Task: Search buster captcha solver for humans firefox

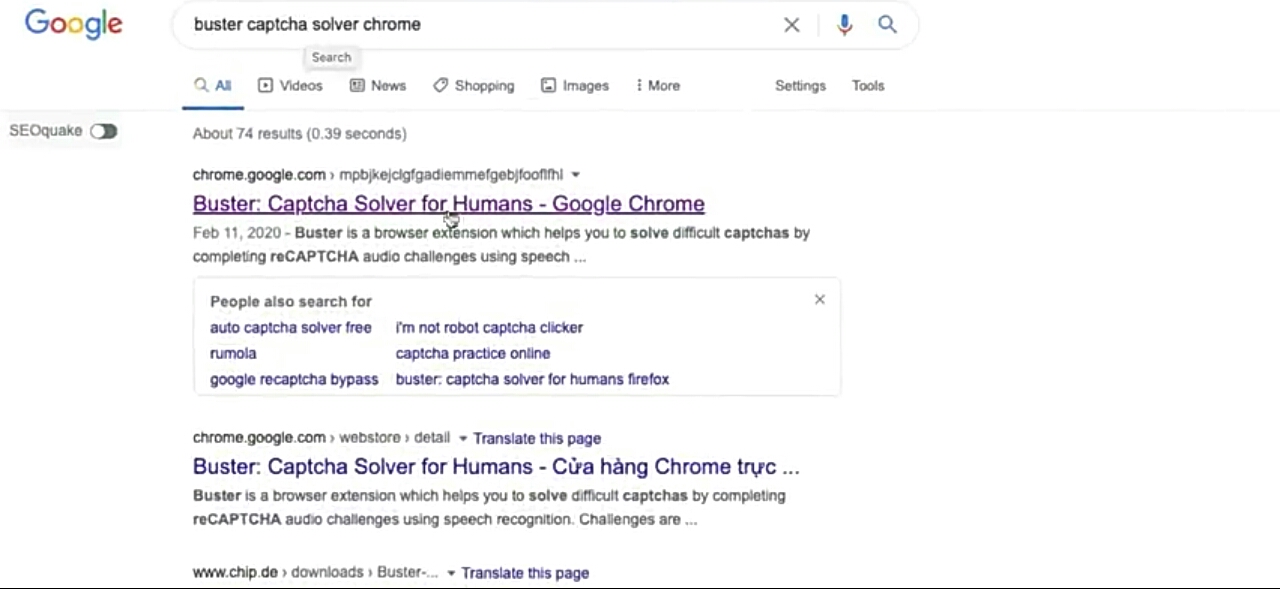Action: (x=532, y=379)
